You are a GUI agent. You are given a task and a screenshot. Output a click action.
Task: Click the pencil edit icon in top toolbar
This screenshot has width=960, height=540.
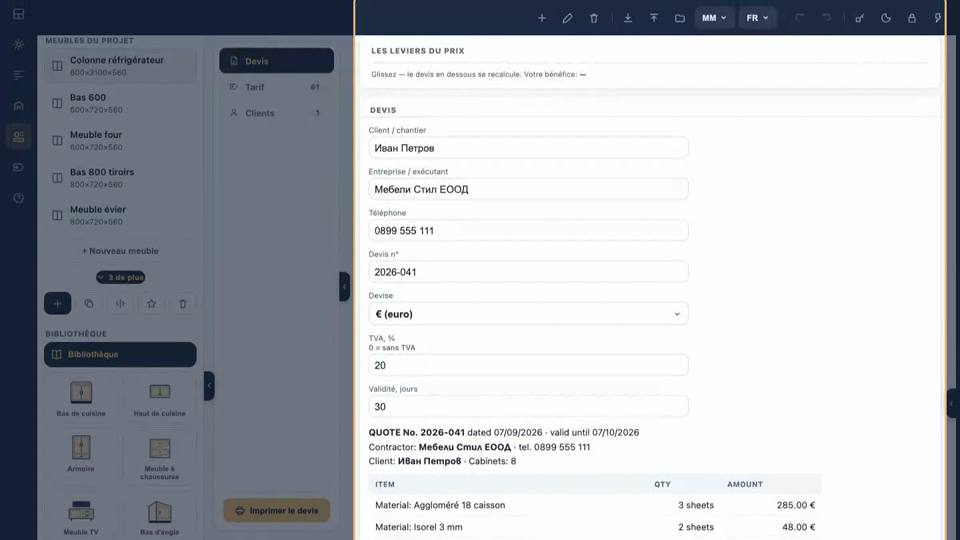pyautogui.click(x=568, y=18)
